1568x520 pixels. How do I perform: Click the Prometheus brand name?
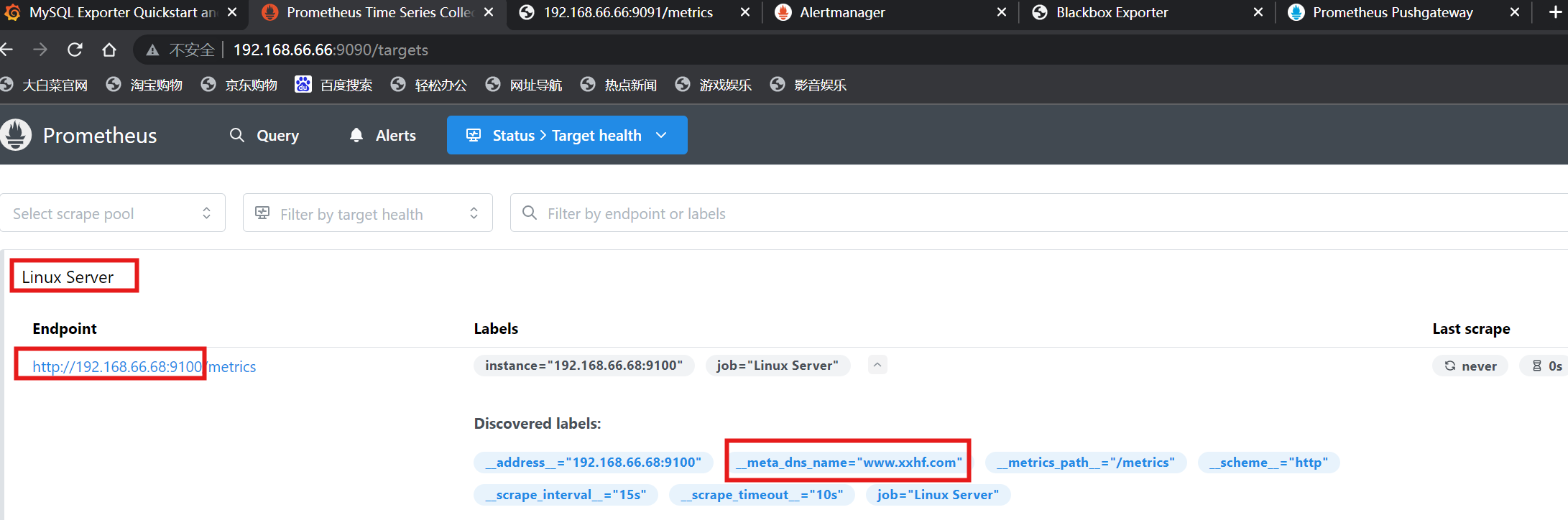[x=100, y=135]
